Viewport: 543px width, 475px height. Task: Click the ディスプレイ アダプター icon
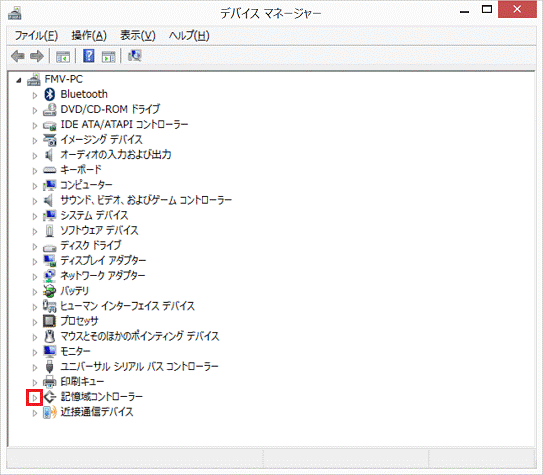tap(50, 261)
